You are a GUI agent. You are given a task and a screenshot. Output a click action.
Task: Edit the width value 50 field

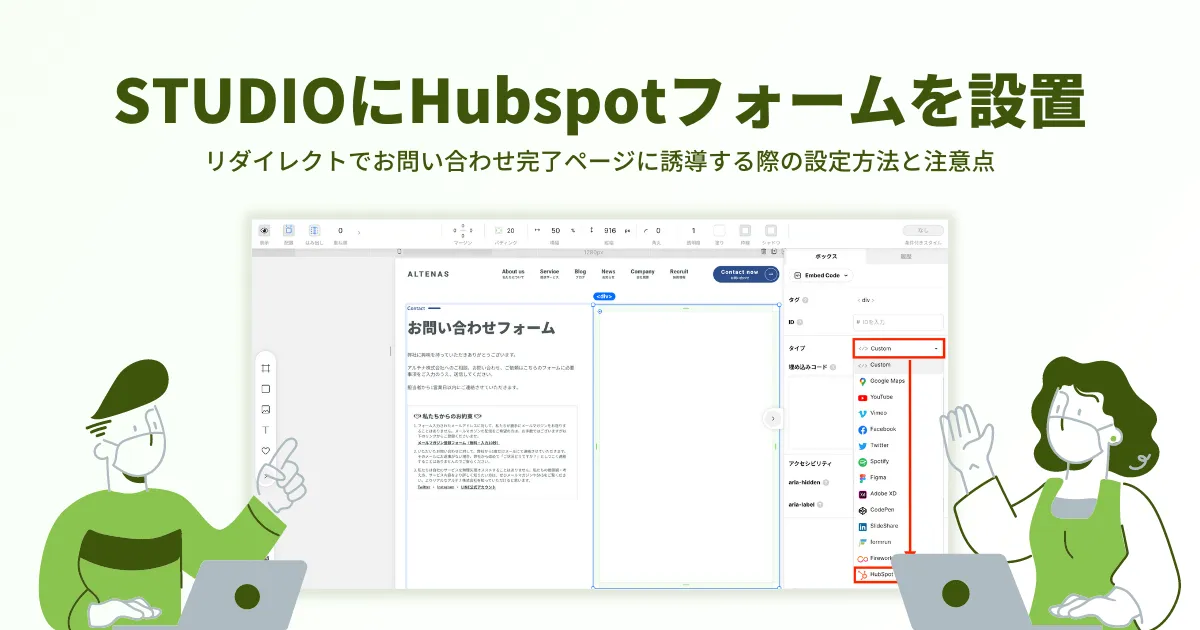[556, 230]
